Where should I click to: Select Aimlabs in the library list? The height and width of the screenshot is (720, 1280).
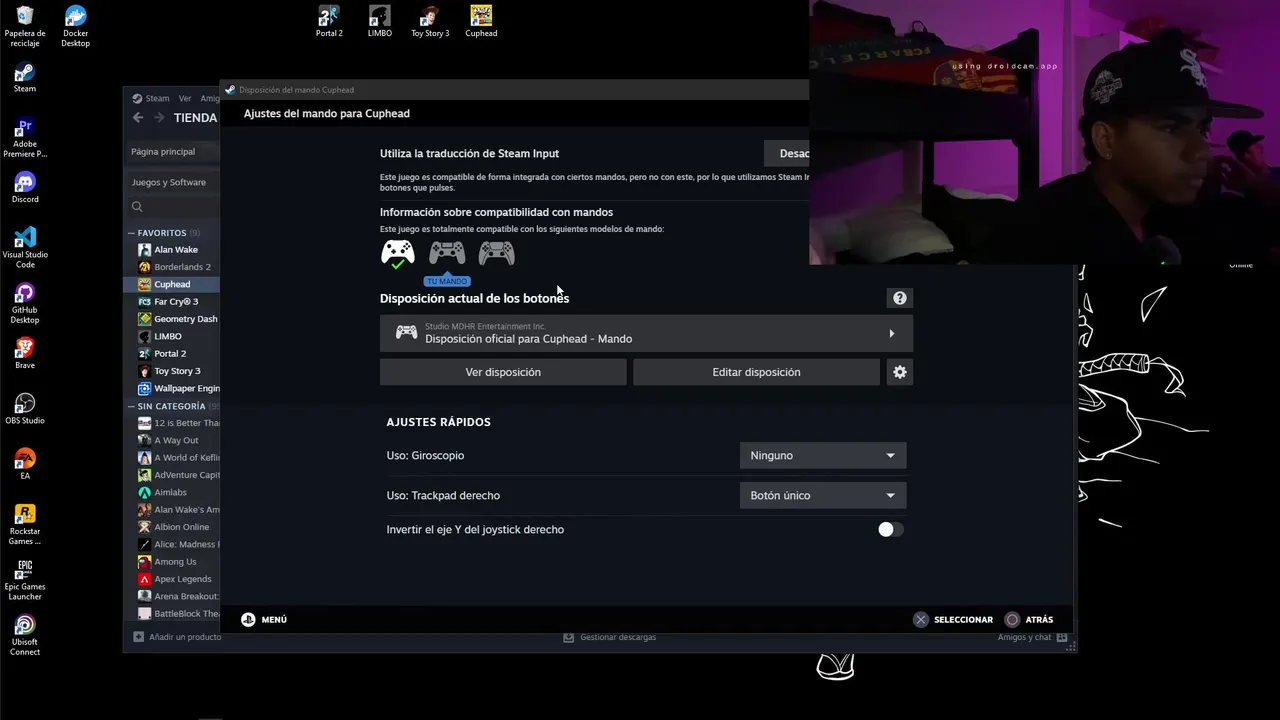point(172,492)
